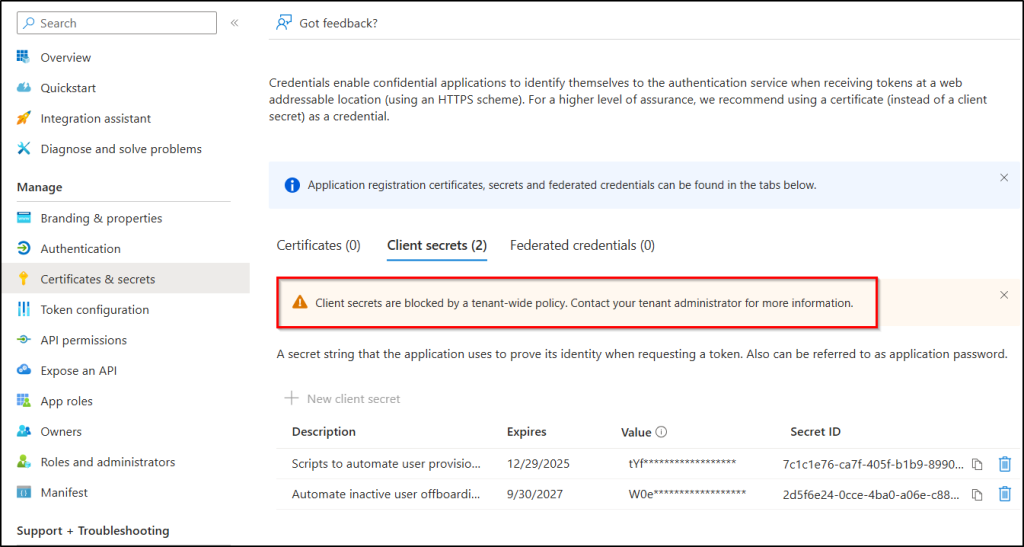Select Client secrets (2) tab
The image size is (1024, 547).
pyautogui.click(x=436, y=245)
